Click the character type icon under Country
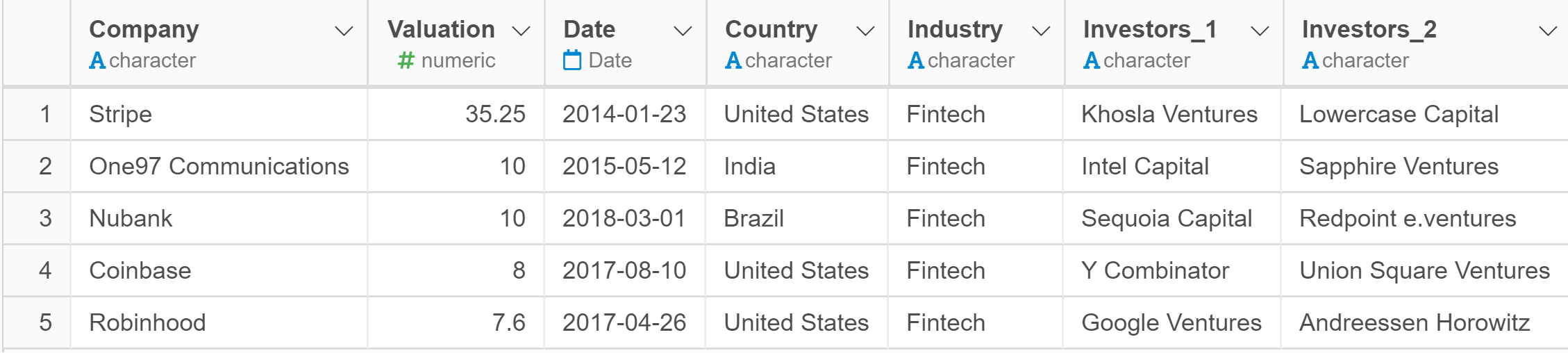This screenshot has height=353, width=1568. coord(733,61)
